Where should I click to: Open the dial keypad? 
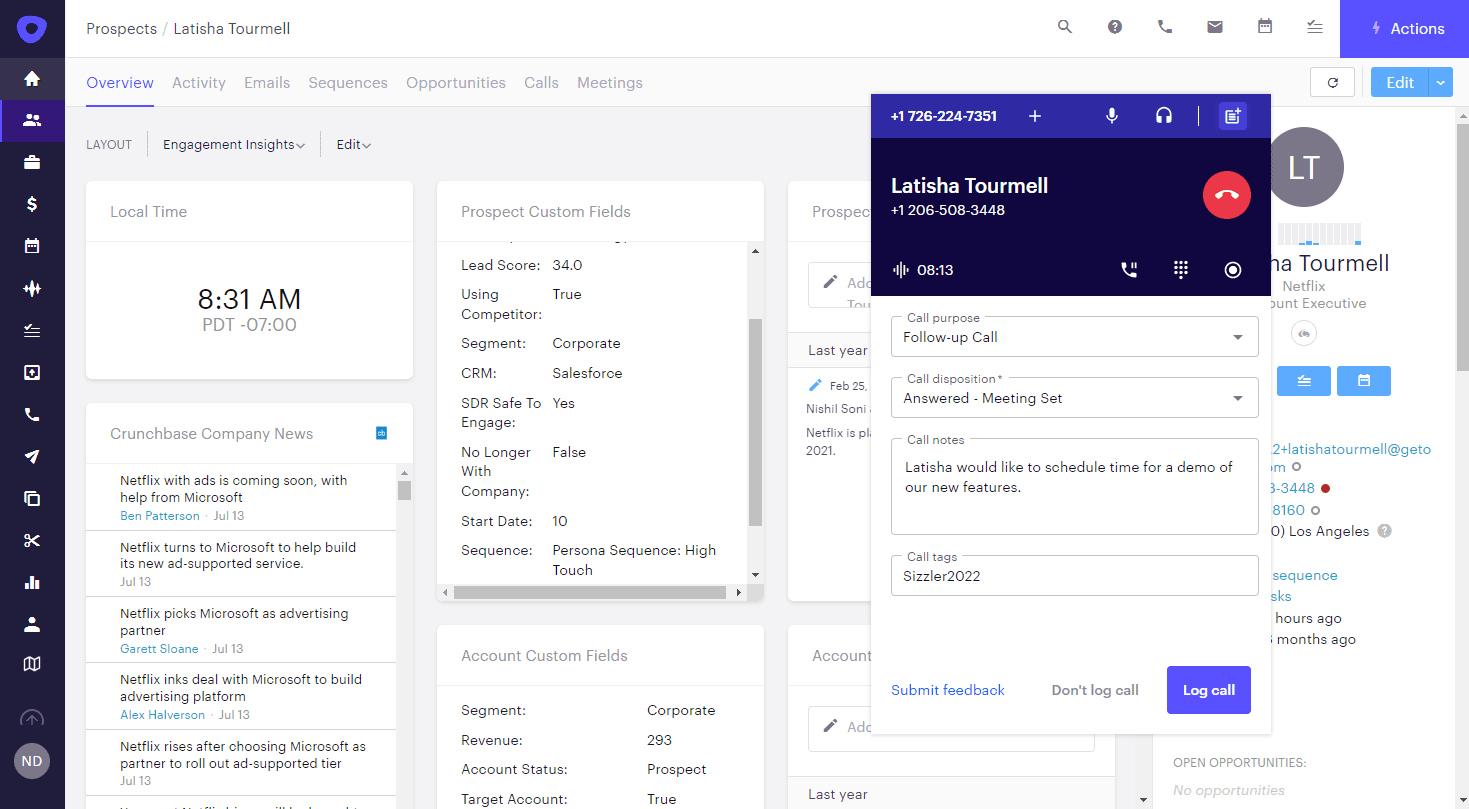point(1181,270)
